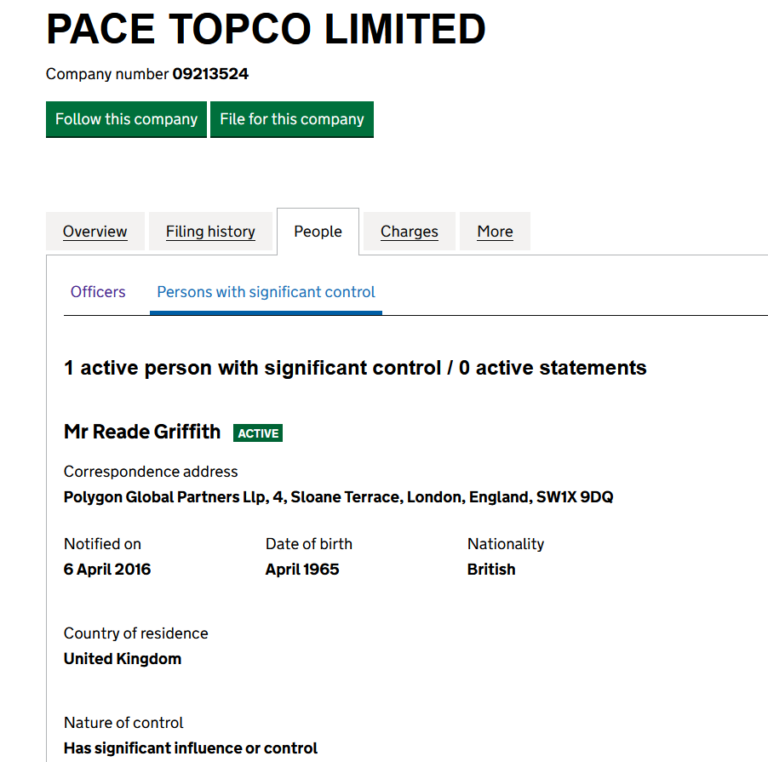Click the notified date 6 April 2016
This screenshot has width=768, height=762.
coord(107,569)
